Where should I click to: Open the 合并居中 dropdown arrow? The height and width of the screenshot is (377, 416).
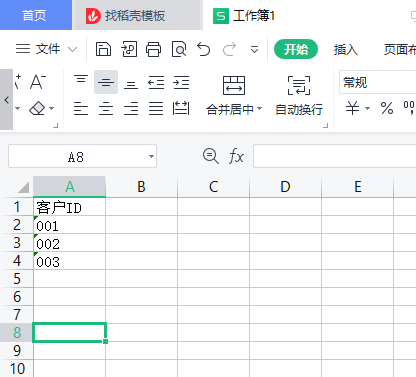click(260, 109)
